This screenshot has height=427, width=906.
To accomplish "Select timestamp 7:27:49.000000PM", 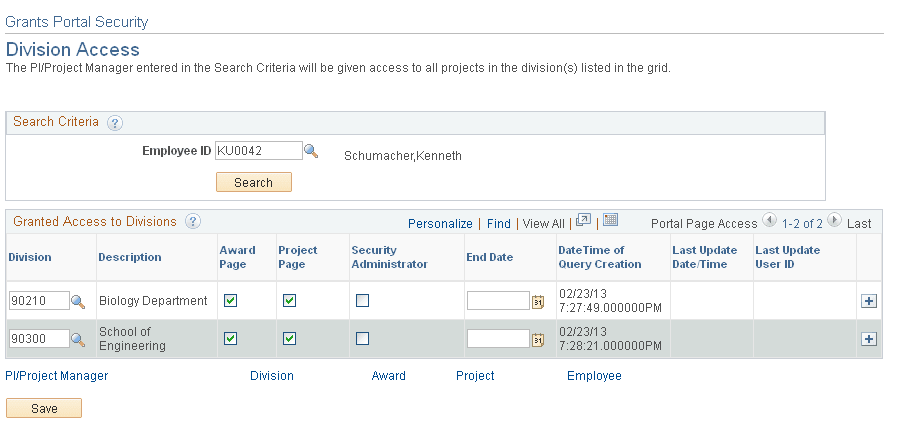I will (x=610, y=308).
